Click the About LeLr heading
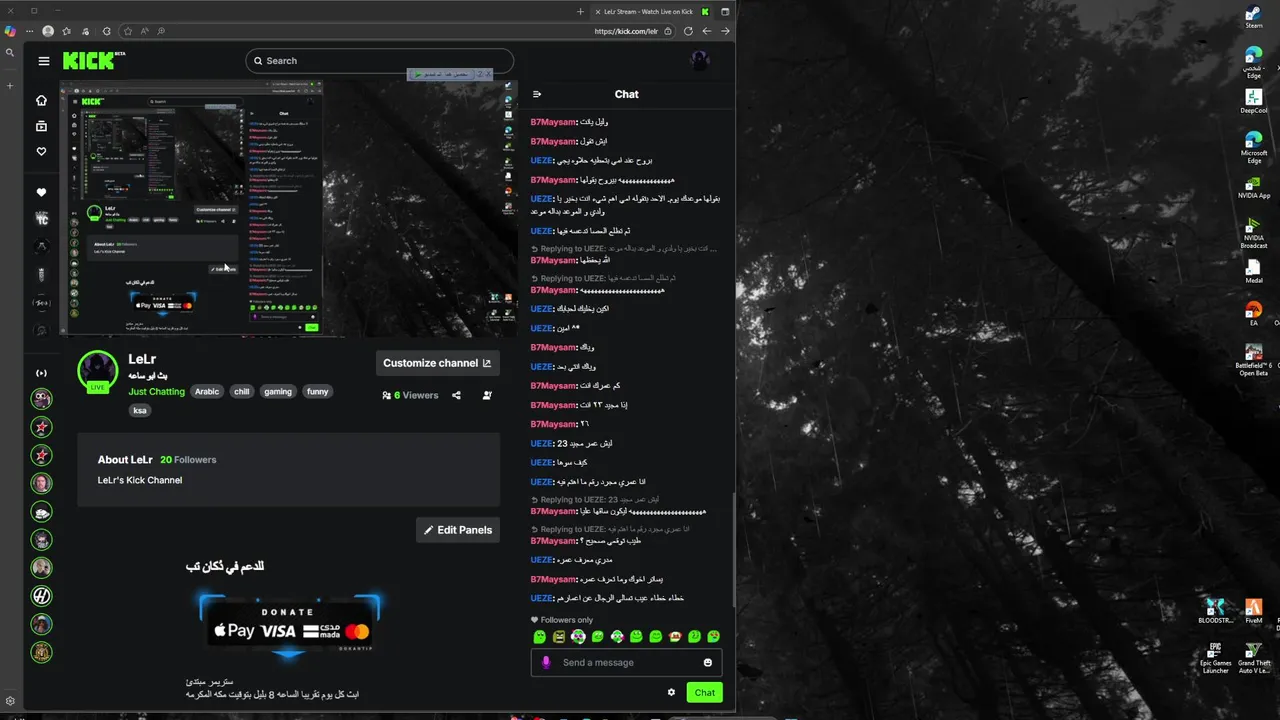 click(x=125, y=460)
